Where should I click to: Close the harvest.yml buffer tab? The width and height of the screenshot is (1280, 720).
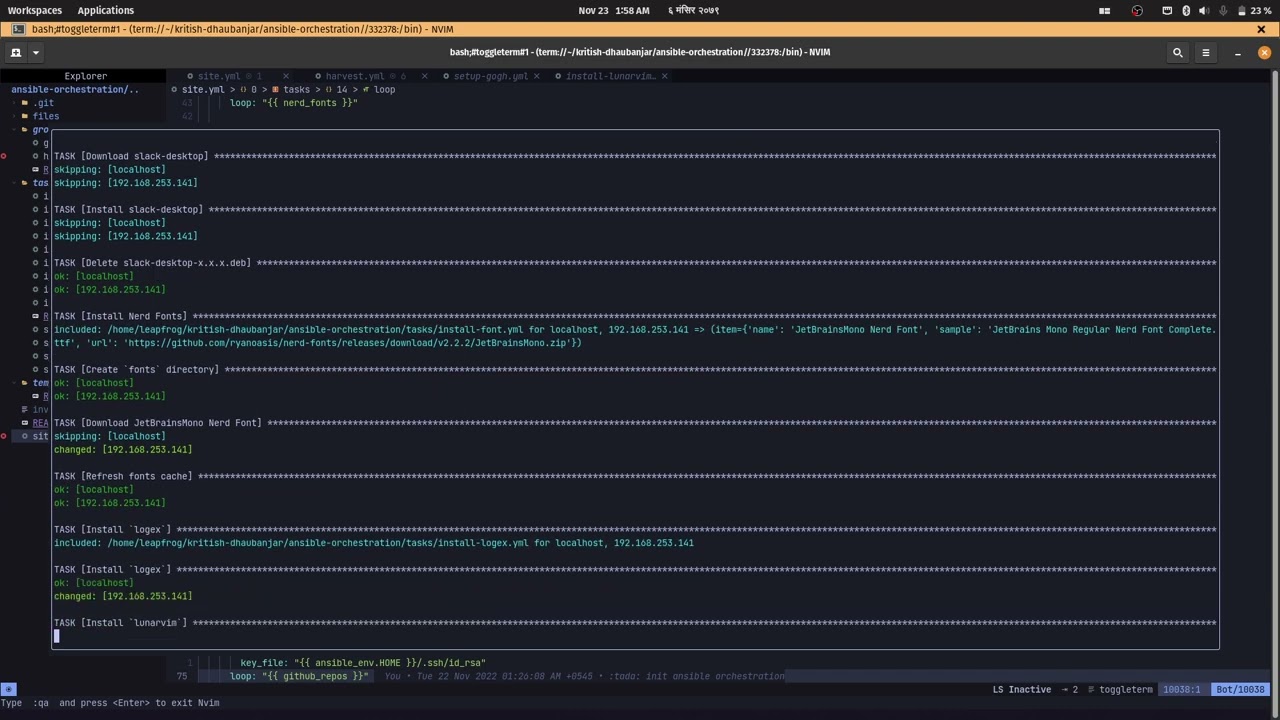(x=424, y=76)
